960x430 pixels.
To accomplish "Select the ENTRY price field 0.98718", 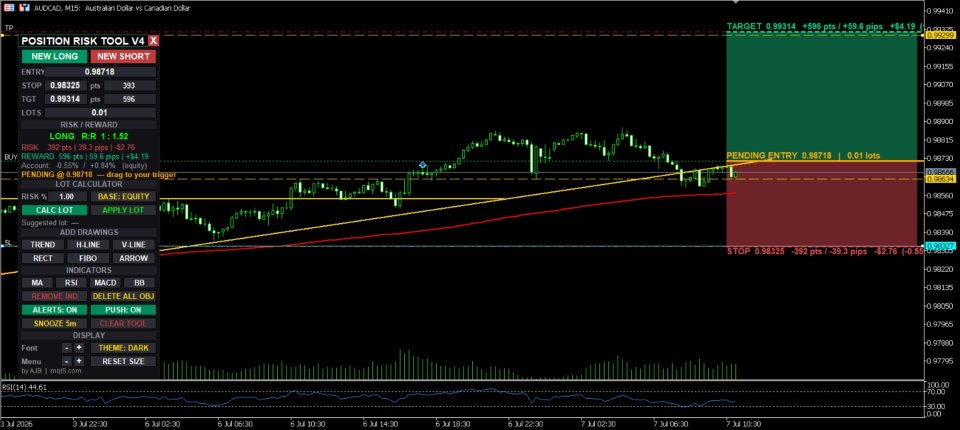I will [100, 72].
